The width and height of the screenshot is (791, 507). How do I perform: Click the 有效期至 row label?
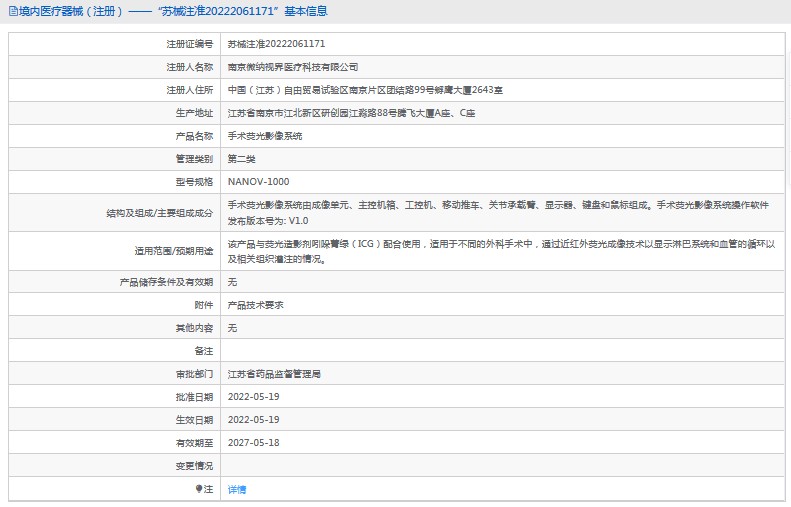pyautogui.click(x=194, y=443)
